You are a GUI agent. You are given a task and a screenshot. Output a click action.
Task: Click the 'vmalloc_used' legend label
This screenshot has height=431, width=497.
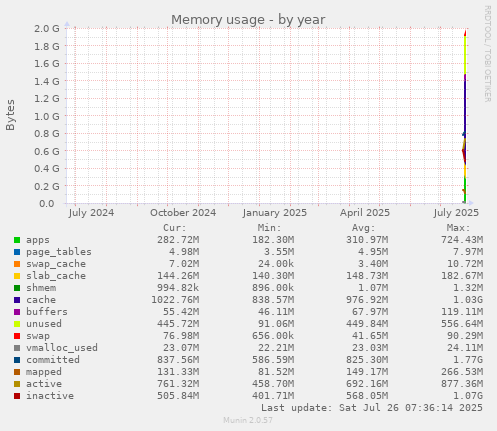tap(62, 348)
